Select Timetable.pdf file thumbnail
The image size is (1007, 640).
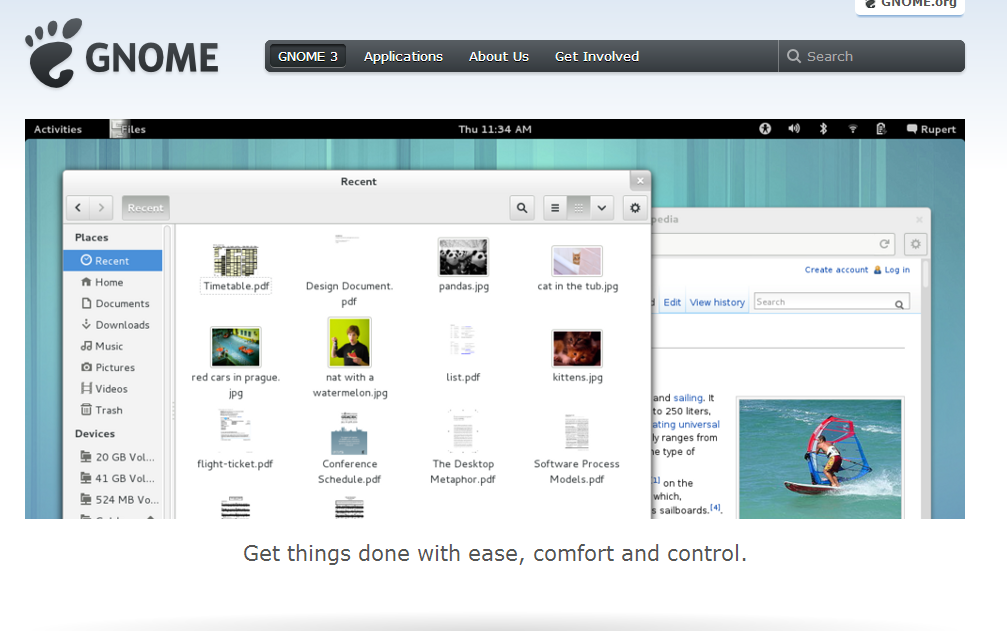coord(236,260)
